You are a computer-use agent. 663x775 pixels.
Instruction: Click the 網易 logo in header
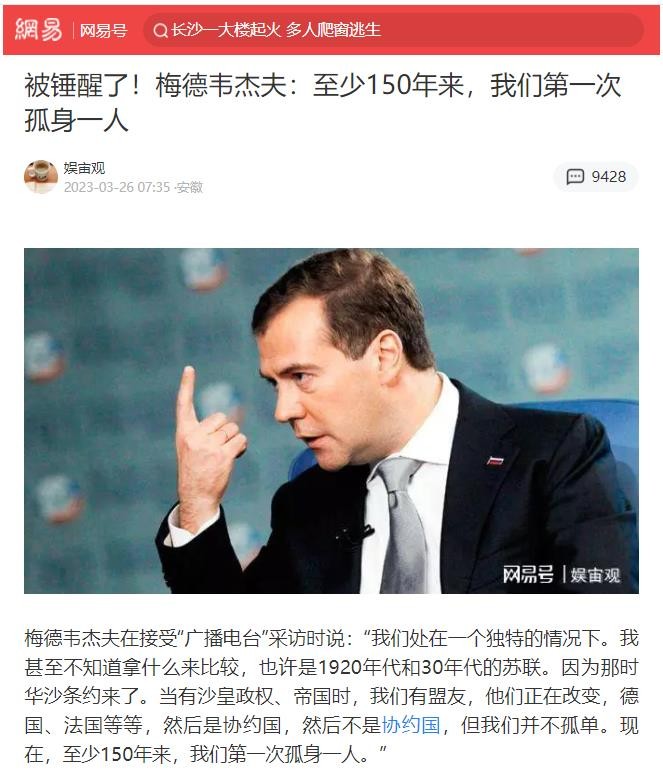pos(39,30)
